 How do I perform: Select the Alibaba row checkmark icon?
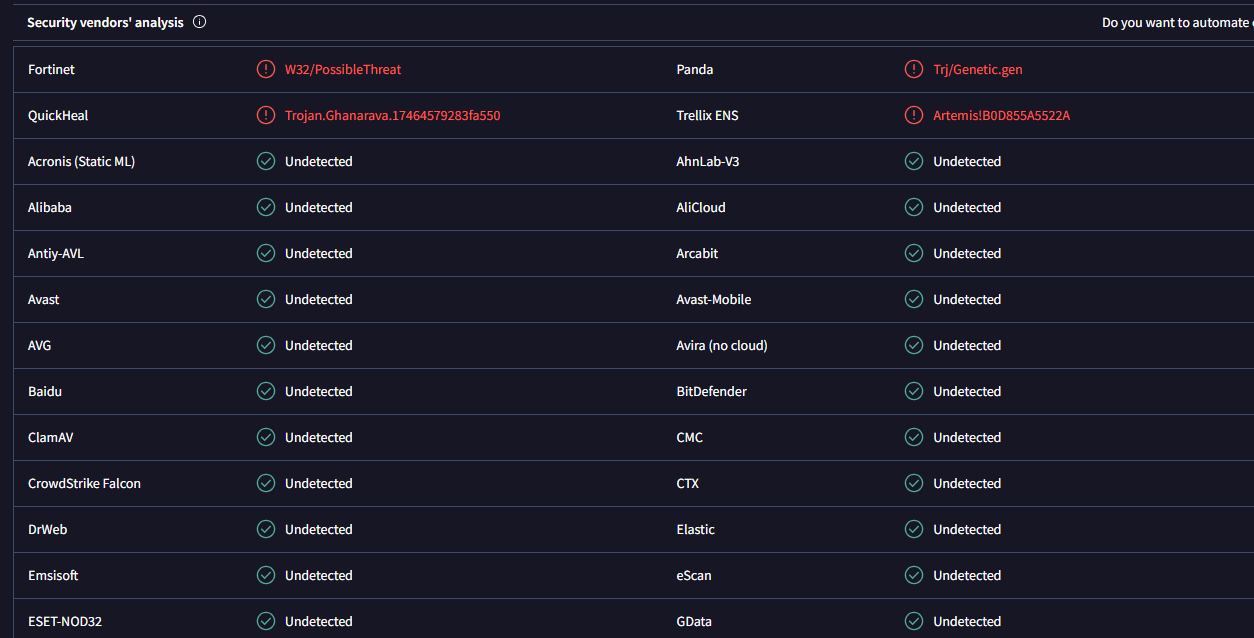tap(266, 207)
